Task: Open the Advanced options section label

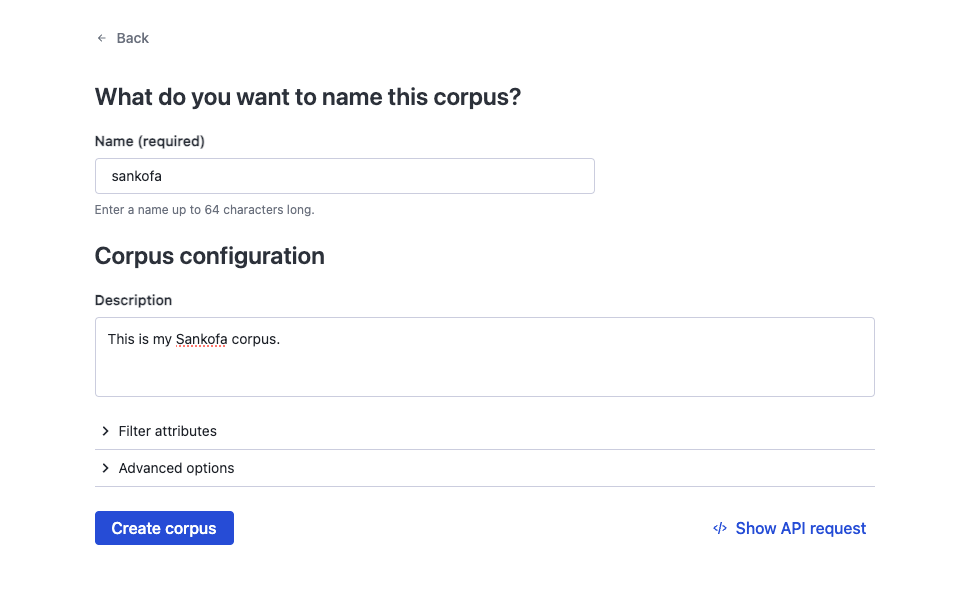Action: tap(176, 468)
